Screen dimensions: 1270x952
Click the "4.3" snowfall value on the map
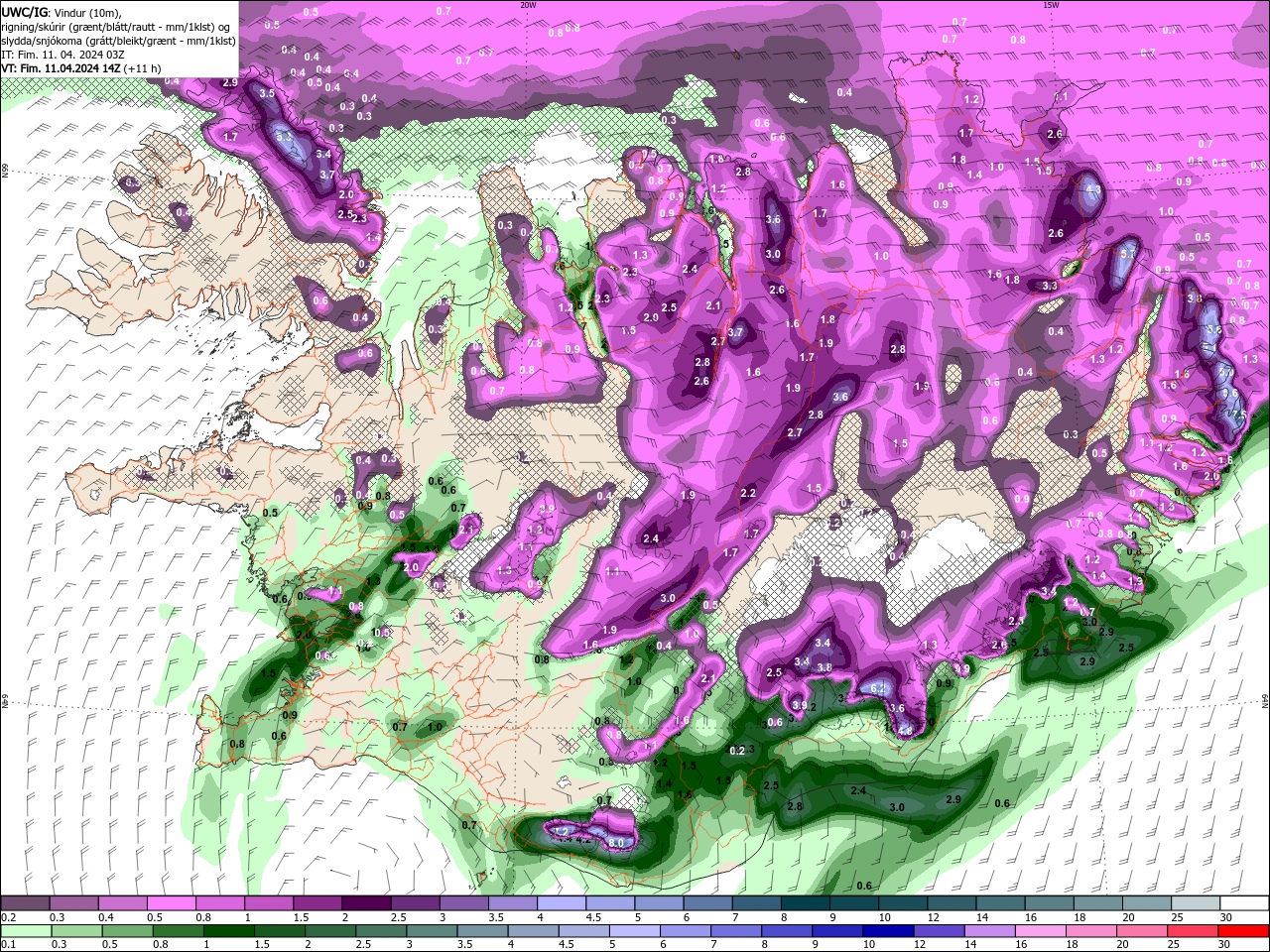[x=1094, y=188]
